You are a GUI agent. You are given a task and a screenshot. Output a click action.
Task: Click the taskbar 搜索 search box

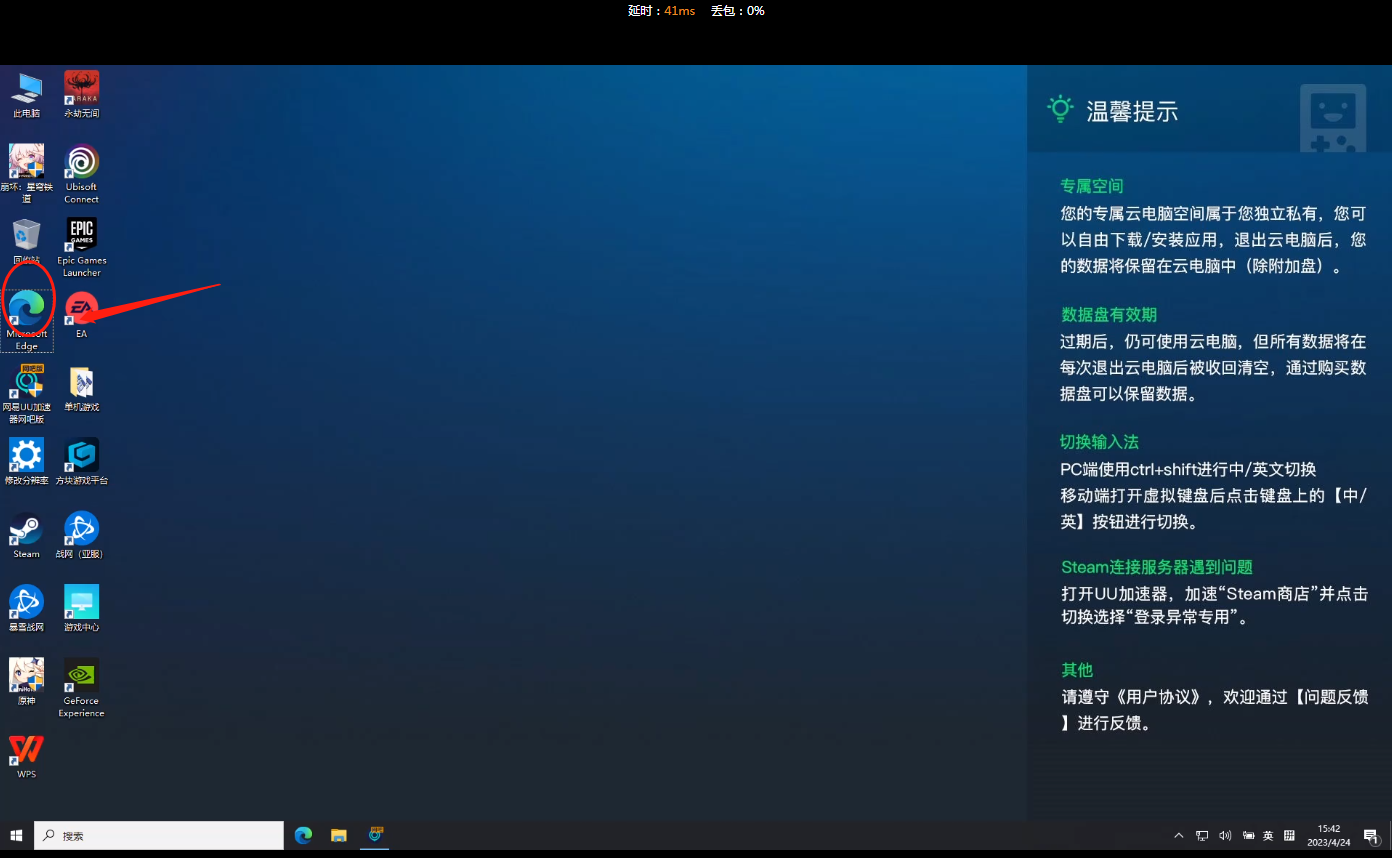click(x=160, y=835)
